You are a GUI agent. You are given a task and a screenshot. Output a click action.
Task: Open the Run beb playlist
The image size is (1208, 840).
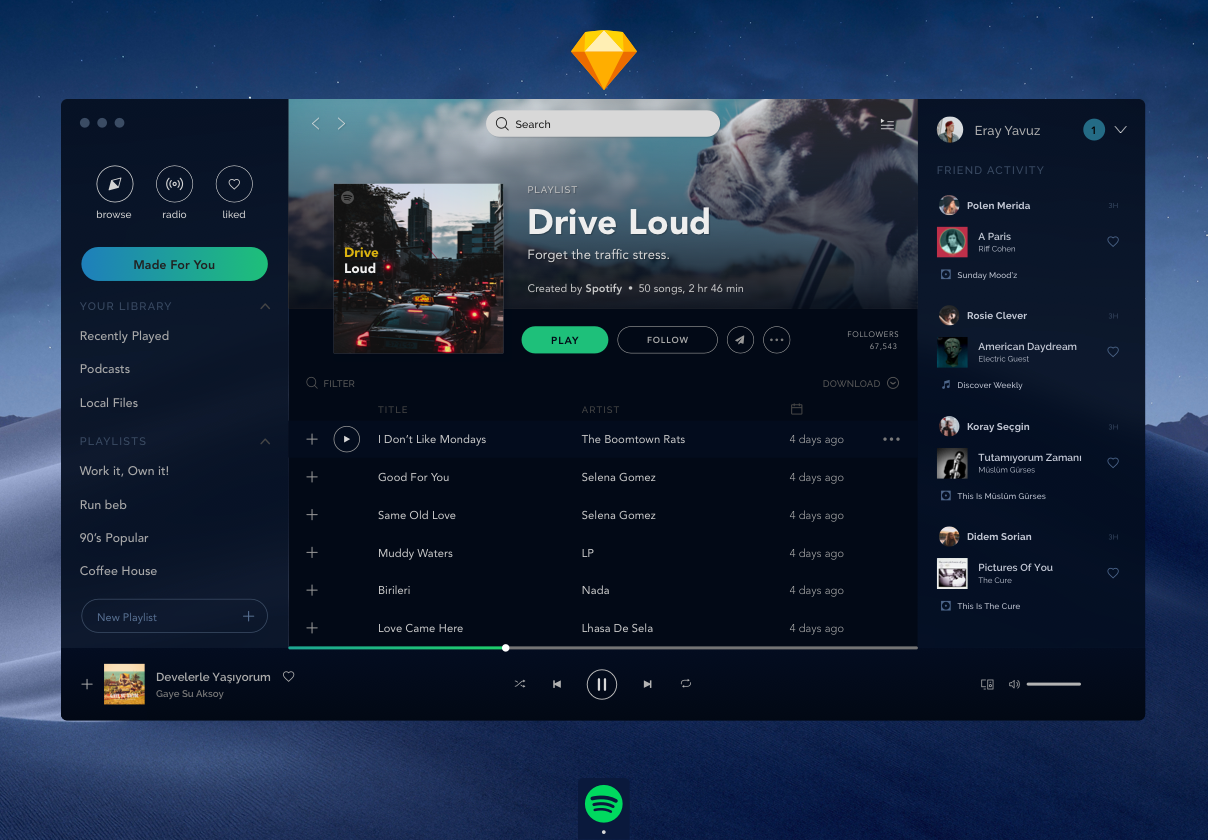pos(103,505)
